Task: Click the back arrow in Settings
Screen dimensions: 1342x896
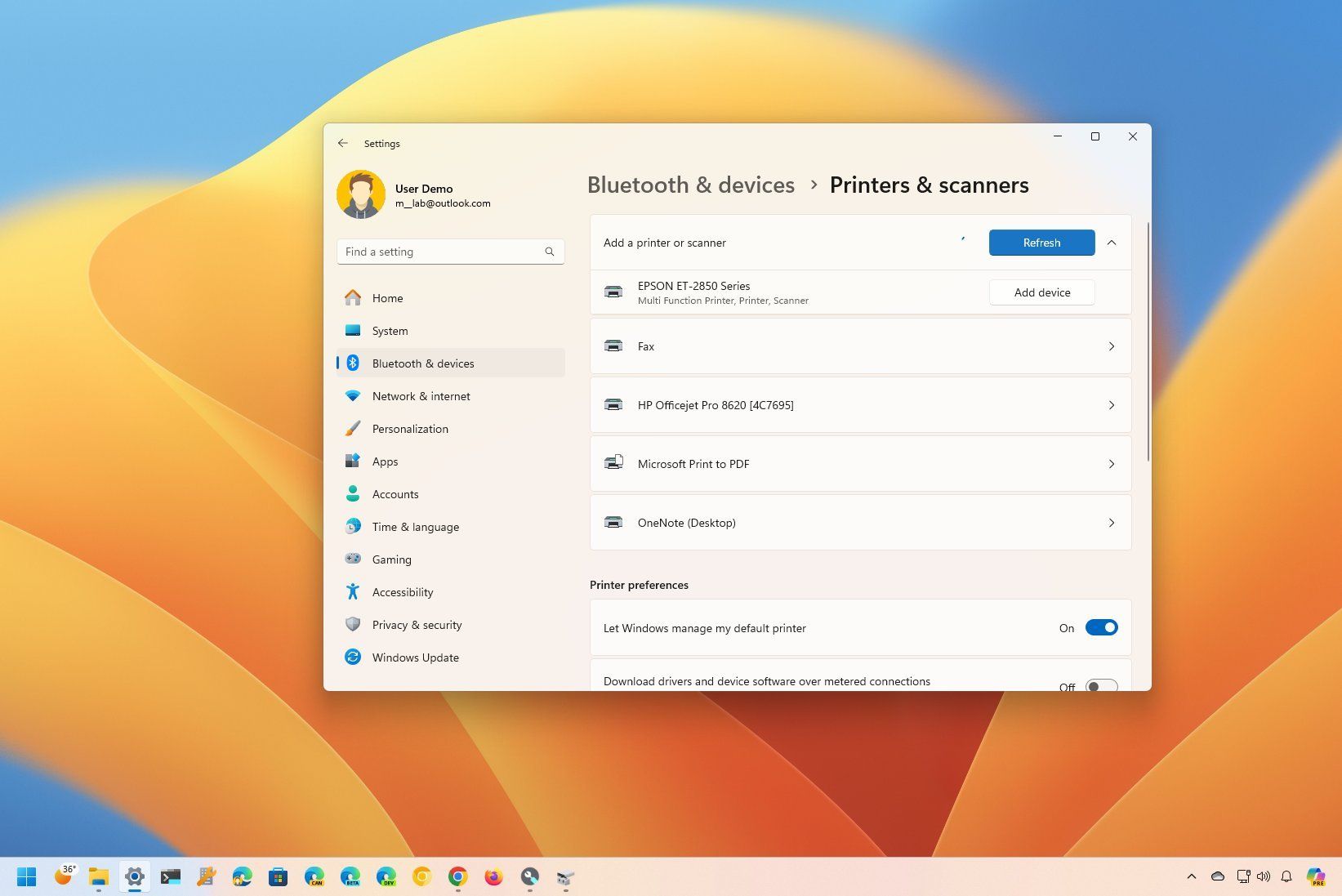Action: coord(343,143)
